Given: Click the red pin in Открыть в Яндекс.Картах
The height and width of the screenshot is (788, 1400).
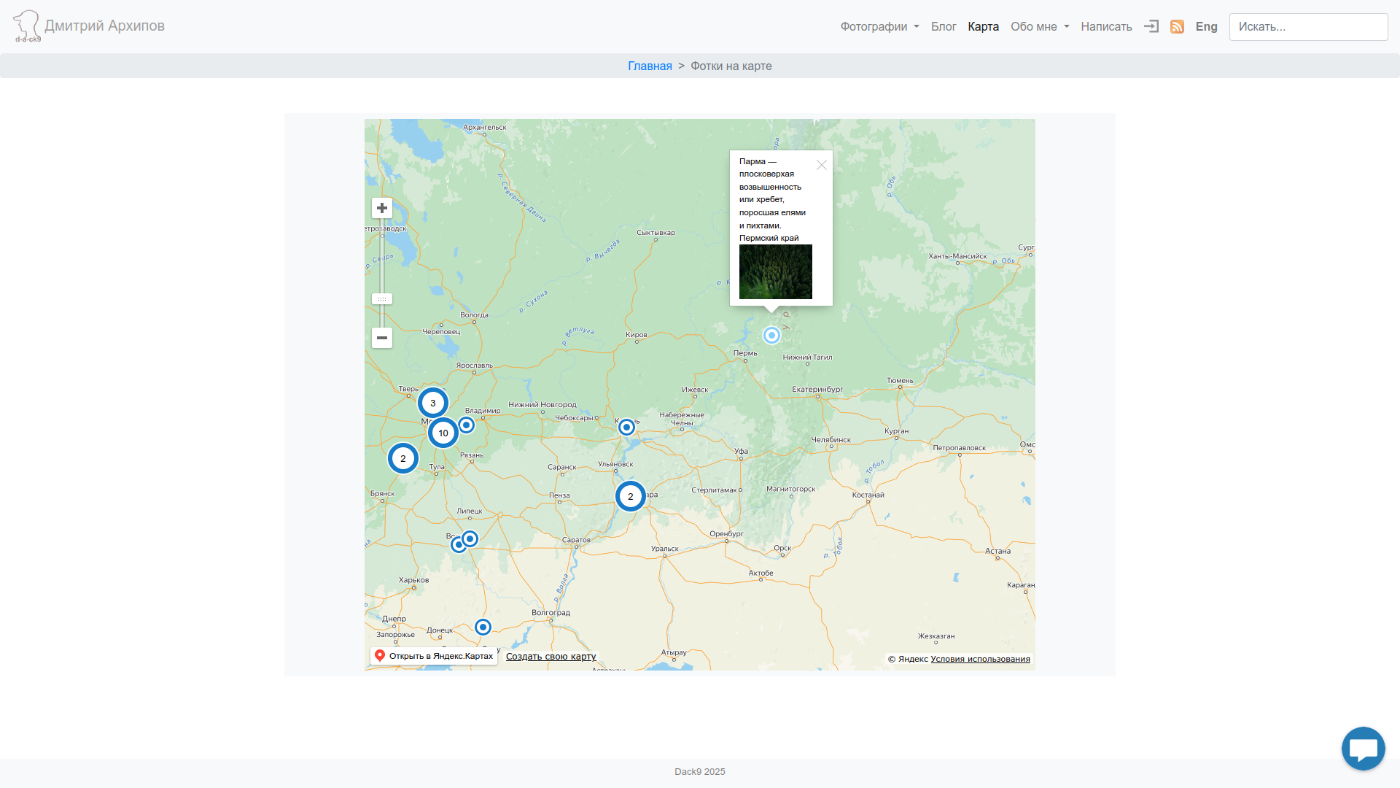Looking at the screenshot, I should click(x=380, y=656).
